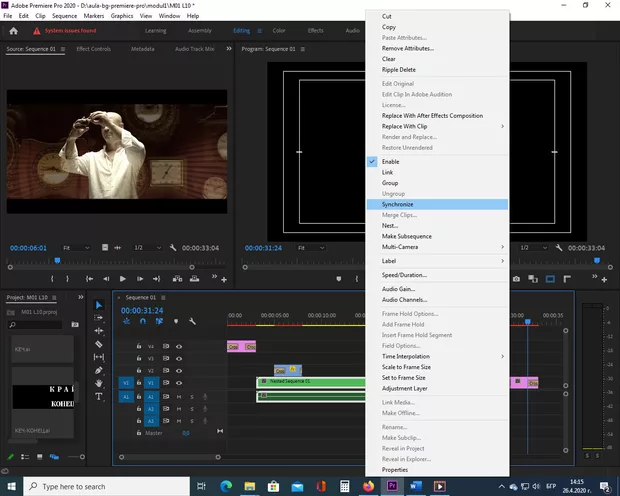Select the Pen tool in the tools panel
The width and height of the screenshot is (620, 496).
pos(99,370)
